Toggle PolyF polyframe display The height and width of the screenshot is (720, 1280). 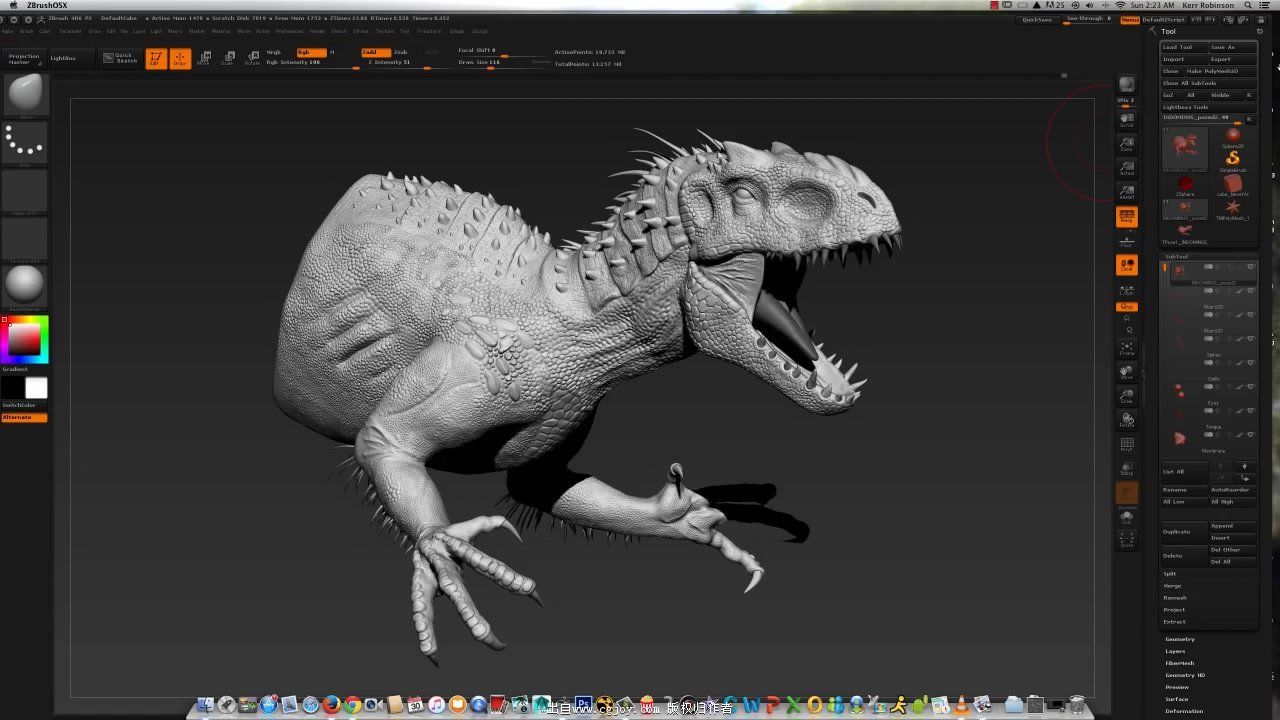(x=1127, y=445)
